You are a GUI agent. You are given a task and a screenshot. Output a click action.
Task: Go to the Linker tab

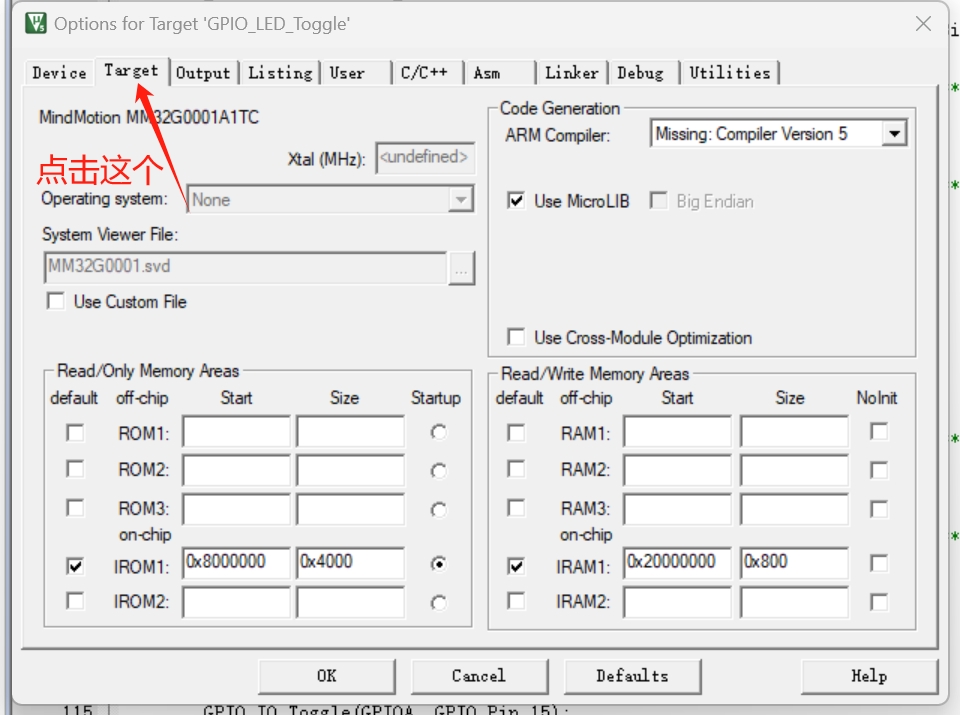pos(571,73)
